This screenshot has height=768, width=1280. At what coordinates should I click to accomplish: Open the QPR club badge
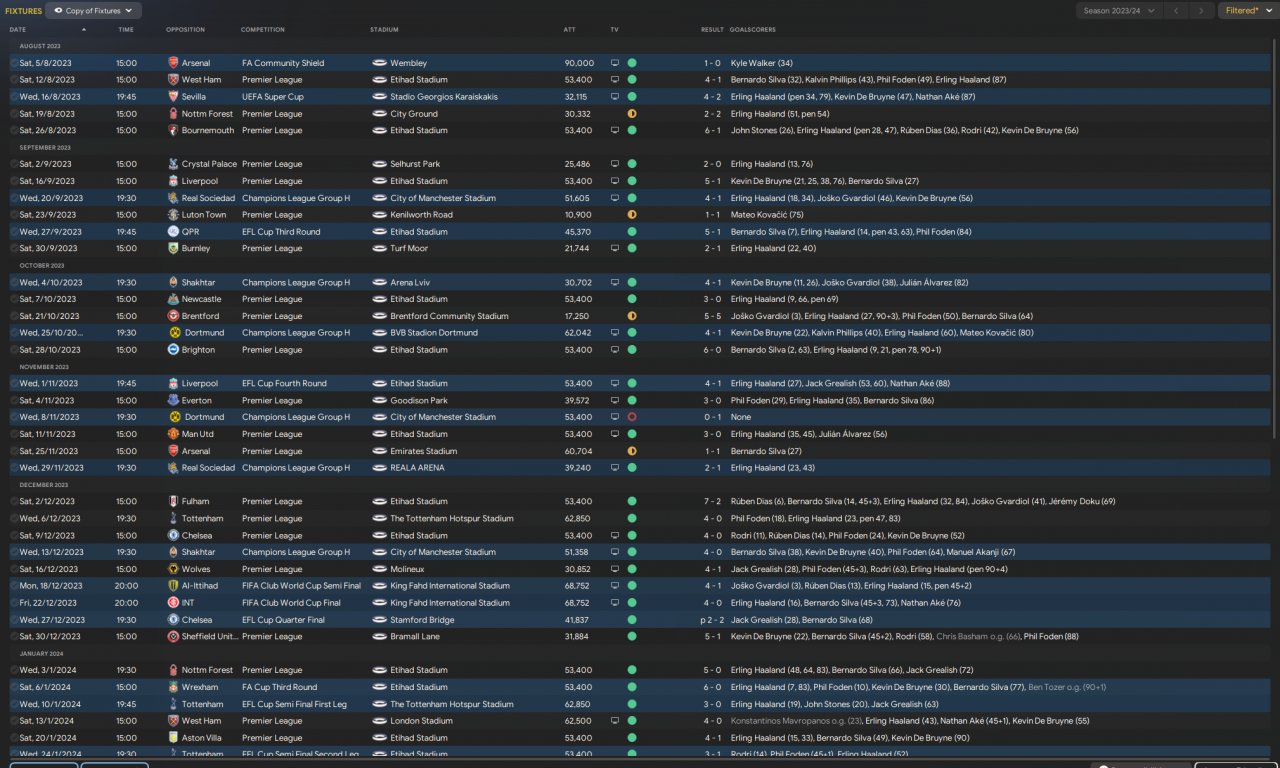[173, 232]
